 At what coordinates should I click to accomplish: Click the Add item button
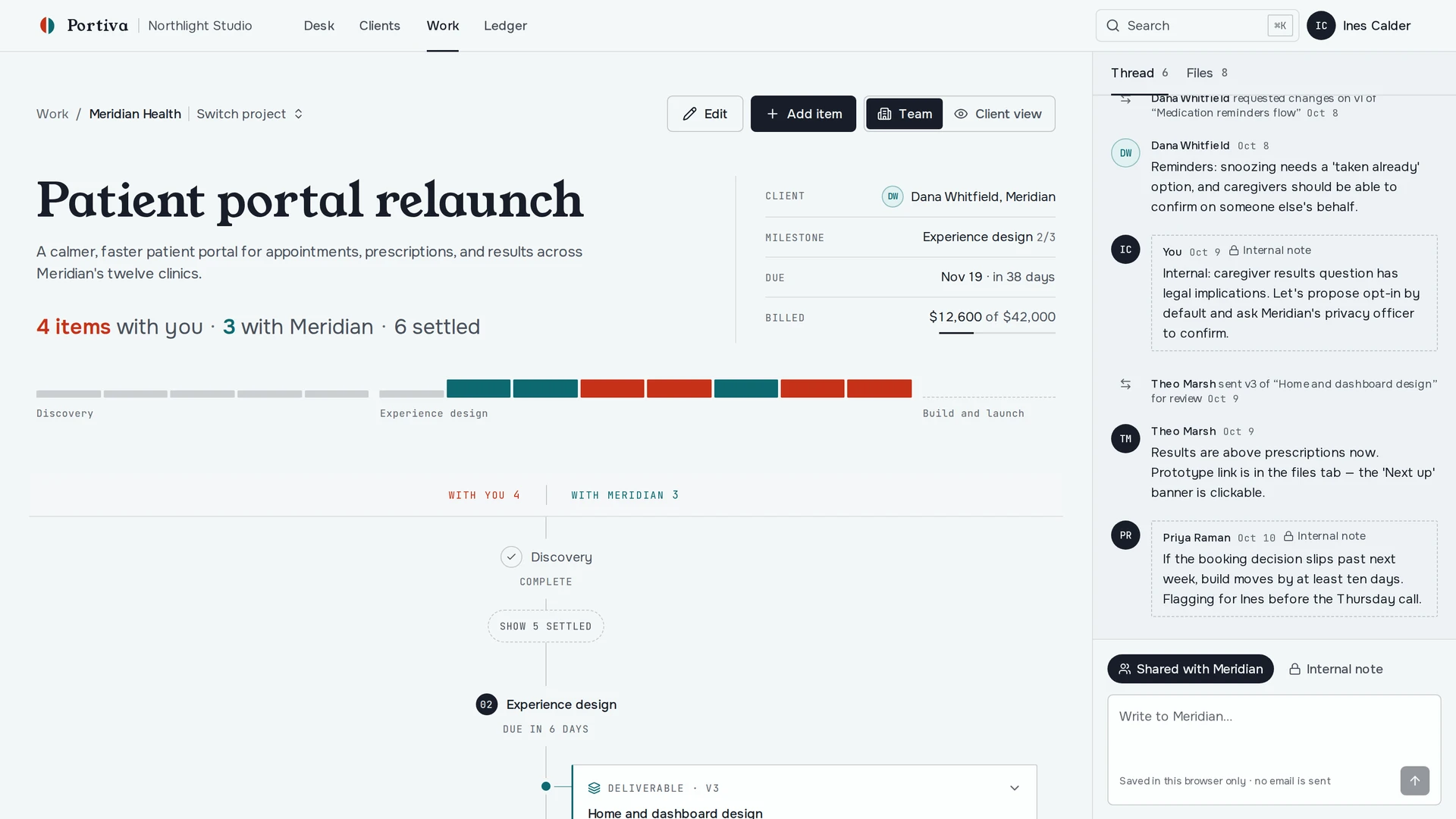(x=803, y=114)
